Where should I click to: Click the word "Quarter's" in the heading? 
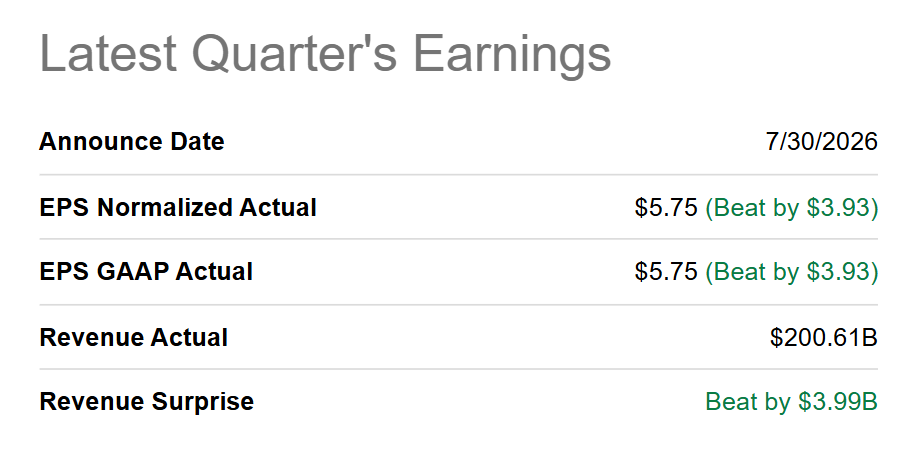pos(295,53)
